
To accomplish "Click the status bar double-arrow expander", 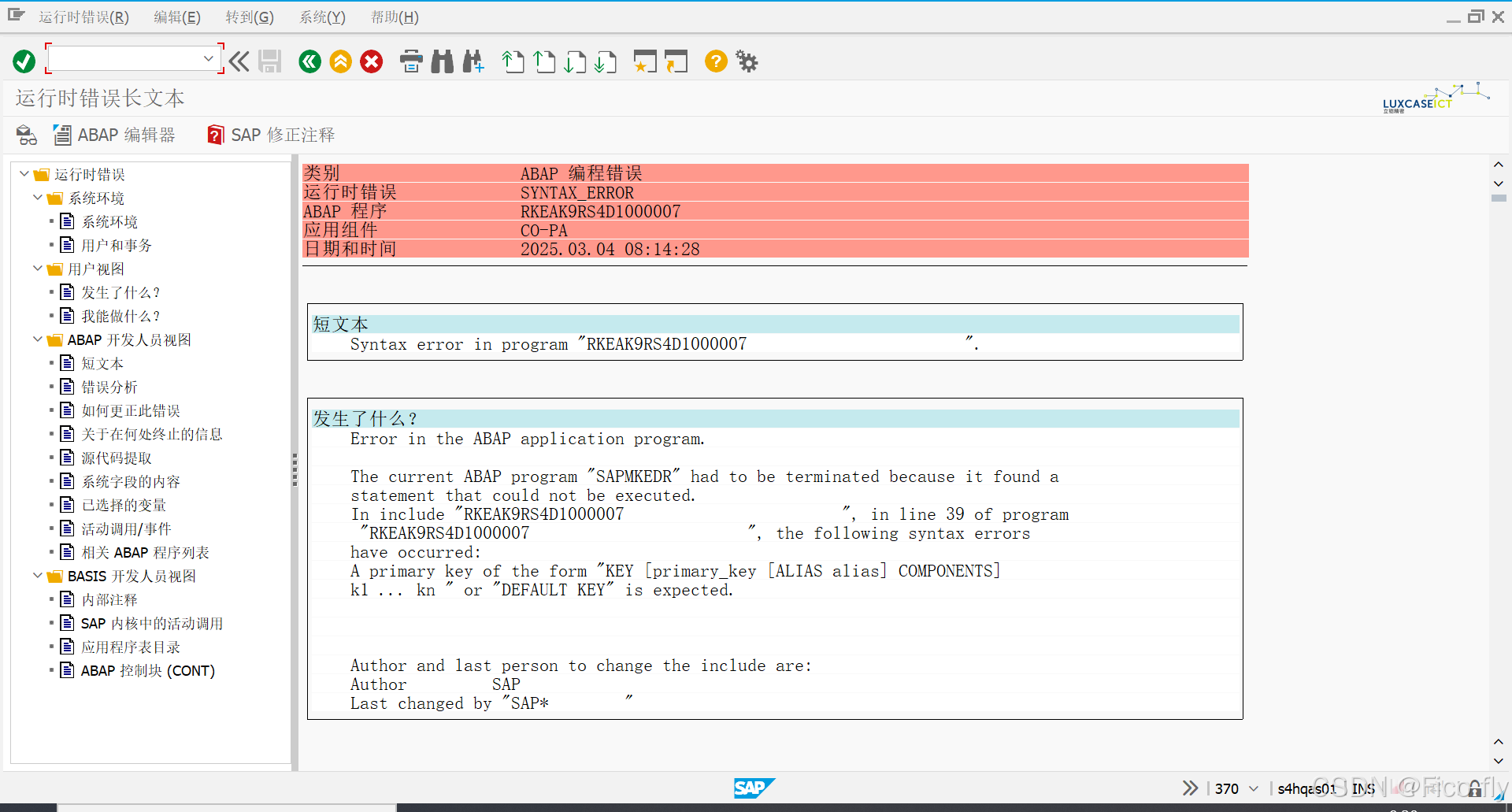I will click(x=1190, y=788).
